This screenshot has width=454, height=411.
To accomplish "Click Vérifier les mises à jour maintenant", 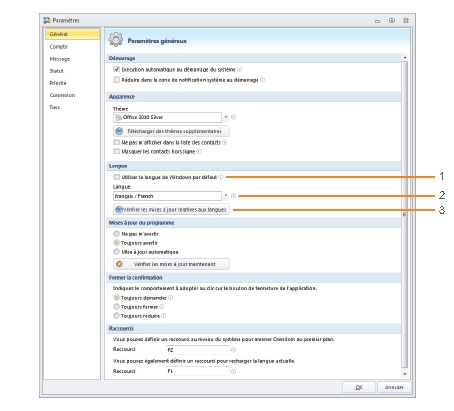I will point(171,264).
